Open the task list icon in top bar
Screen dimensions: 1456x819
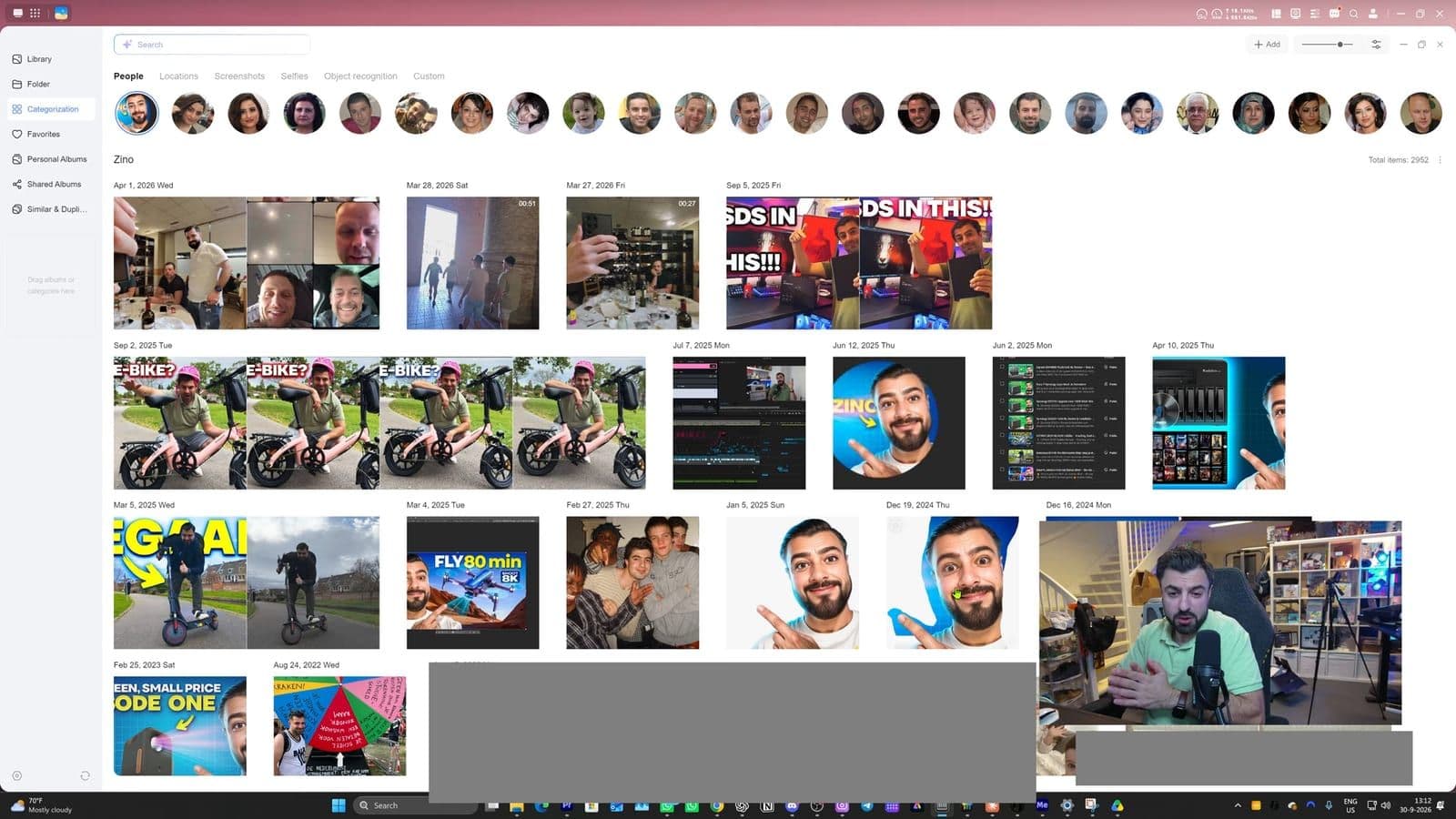[1315, 14]
